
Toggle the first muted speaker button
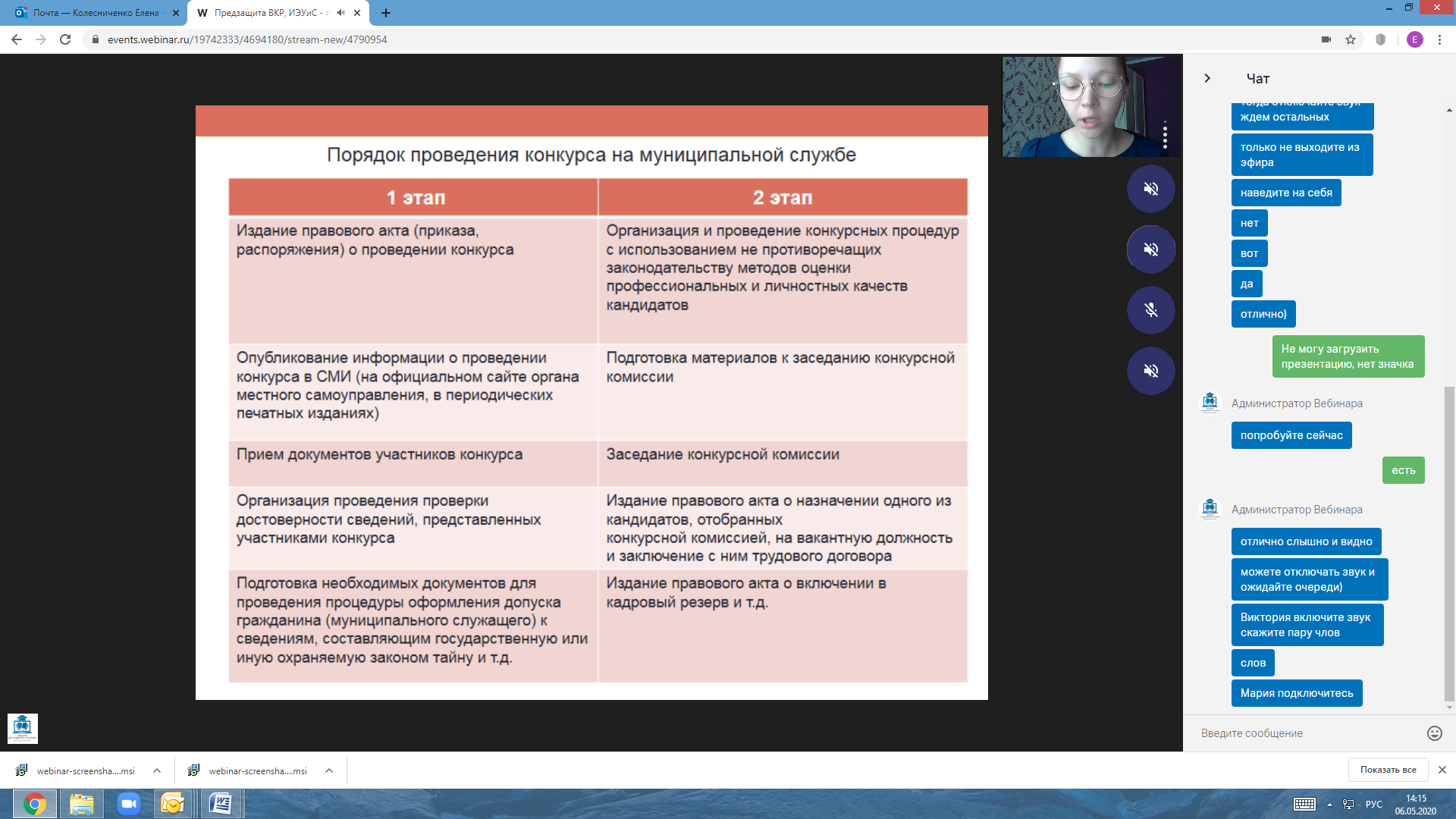tap(1150, 189)
